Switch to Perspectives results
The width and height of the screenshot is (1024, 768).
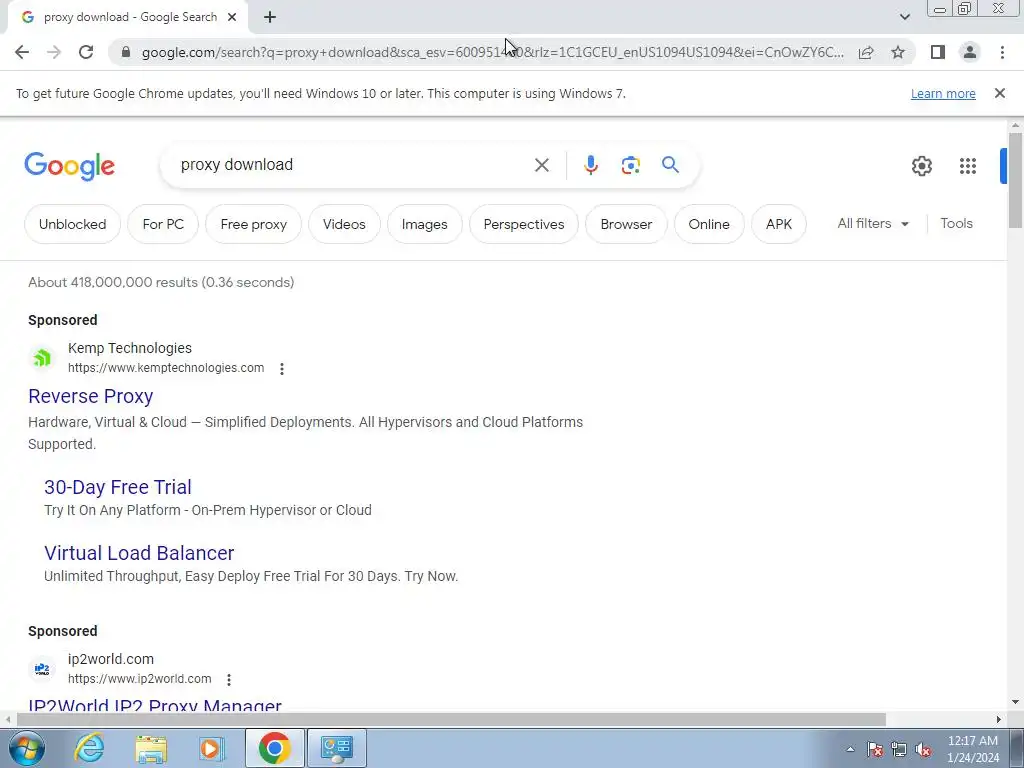pos(524,224)
